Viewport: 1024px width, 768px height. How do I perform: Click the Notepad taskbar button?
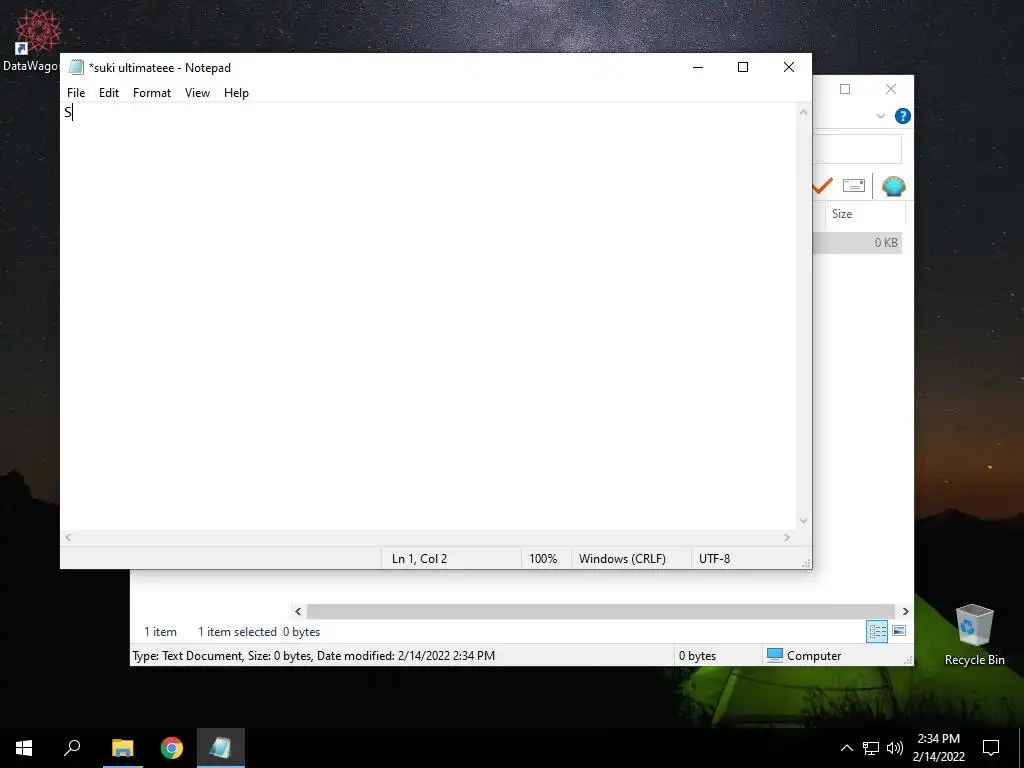221,748
